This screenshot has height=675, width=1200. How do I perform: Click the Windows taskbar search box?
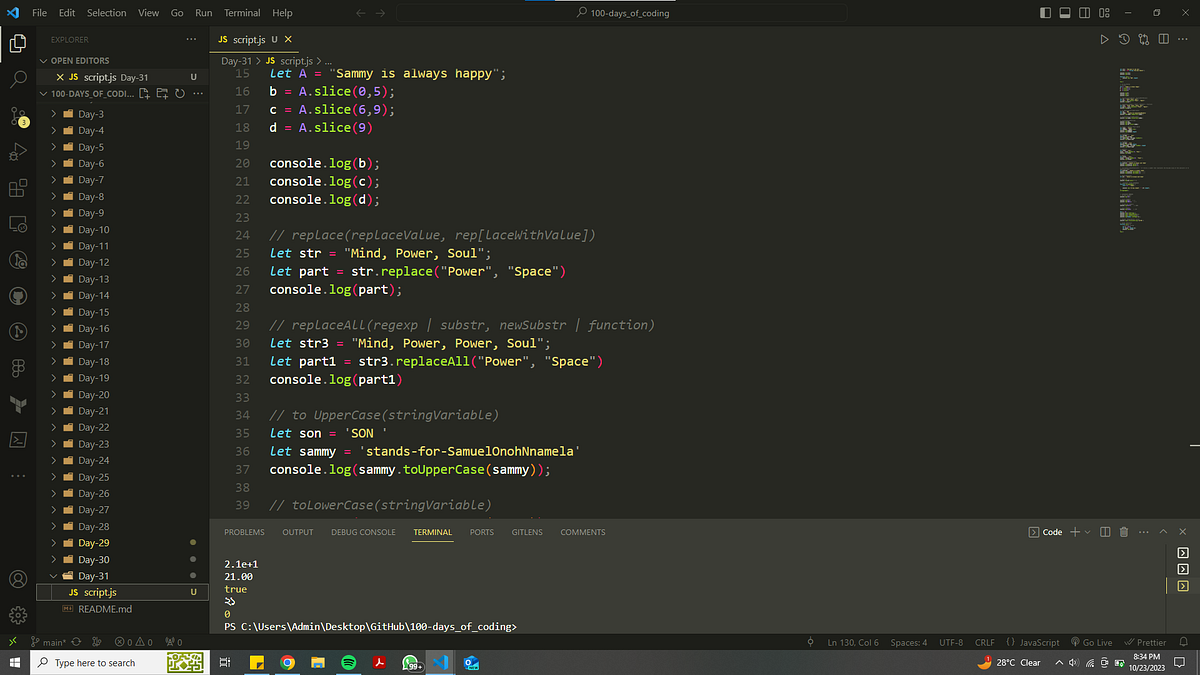pyautogui.click(x=118, y=663)
